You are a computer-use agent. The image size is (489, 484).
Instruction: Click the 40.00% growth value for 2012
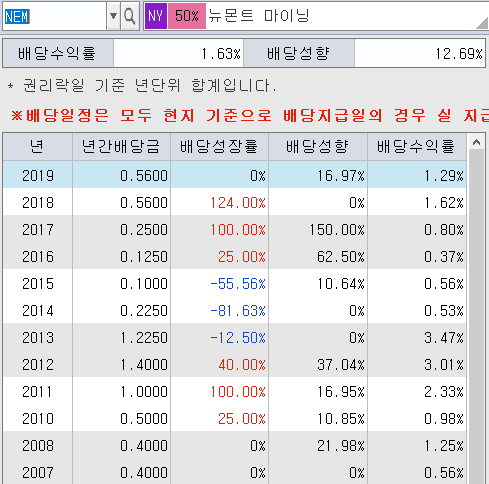tap(242, 365)
